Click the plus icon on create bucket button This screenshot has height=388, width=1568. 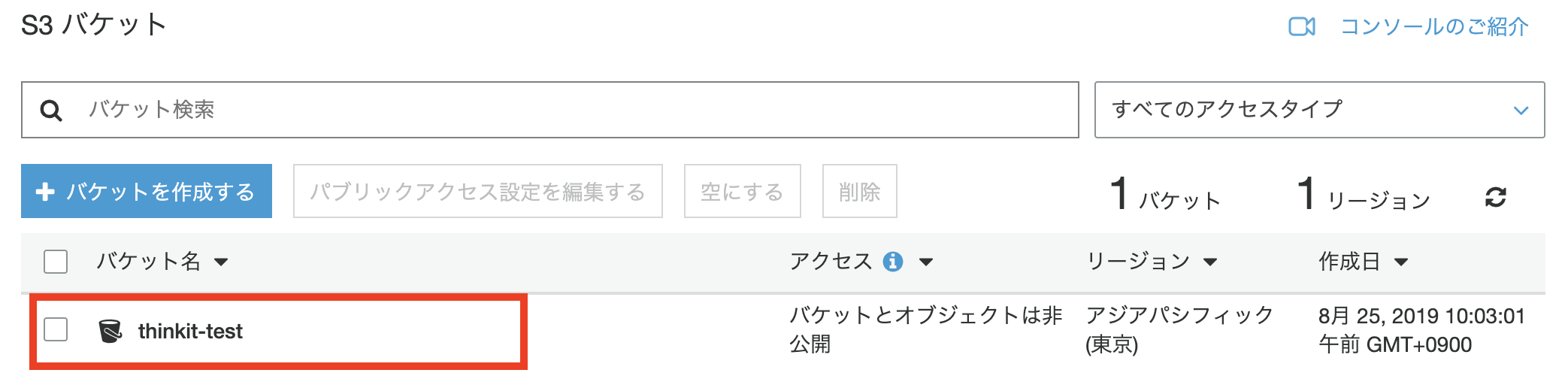pos(45,192)
